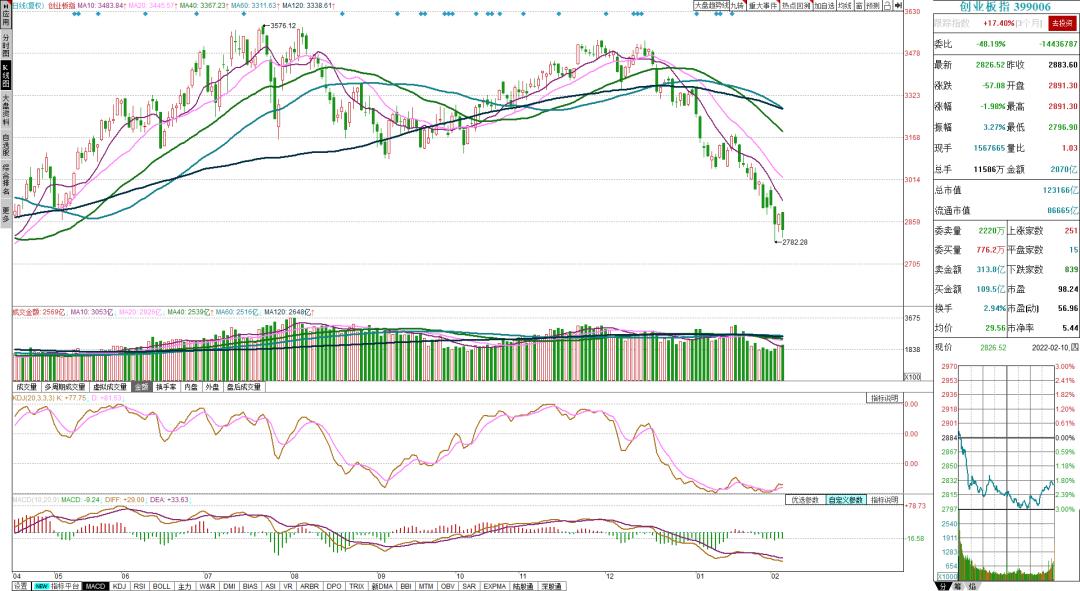Image resolution: width=1080 pixels, height=591 pixels.
Task: Select the 外盘 tab
Action: (x=212, y=387)
